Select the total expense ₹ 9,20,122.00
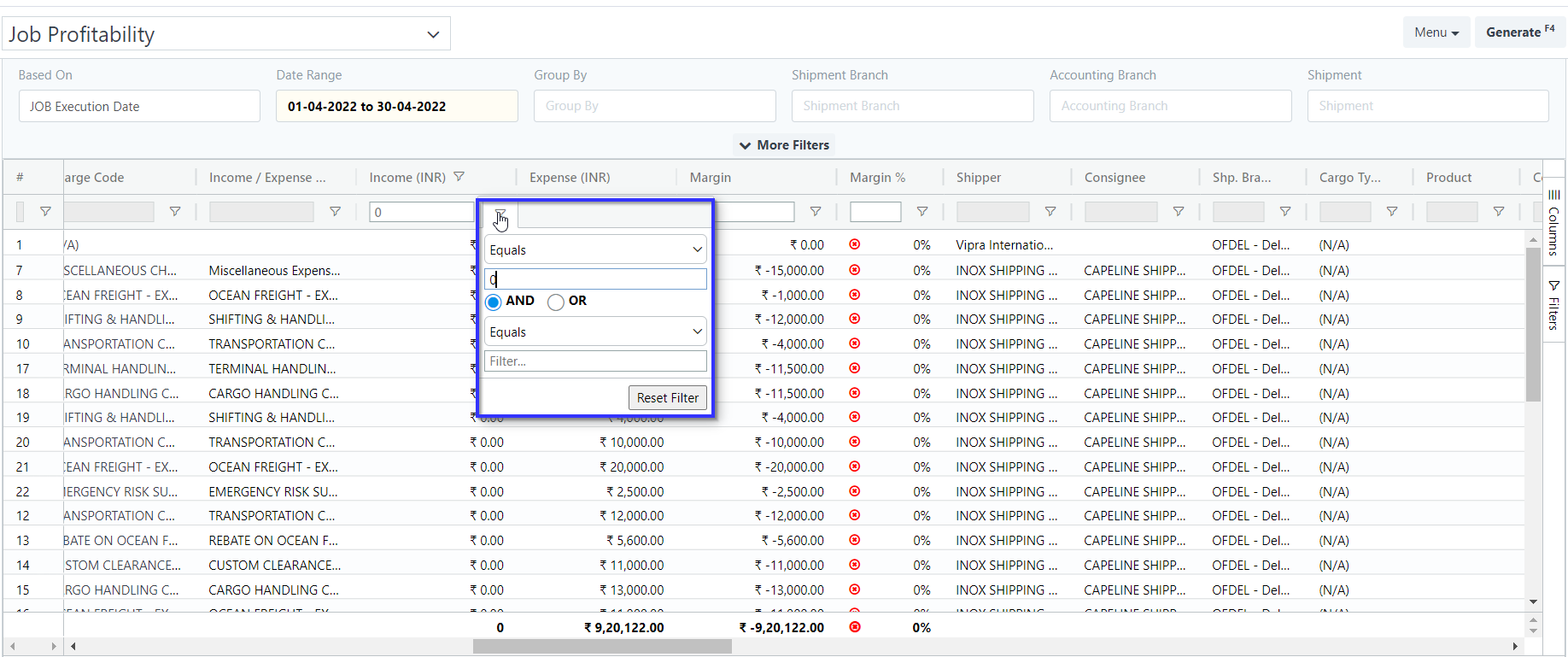The width and height of the screenshot is (1568, 657). click(623, 627)
